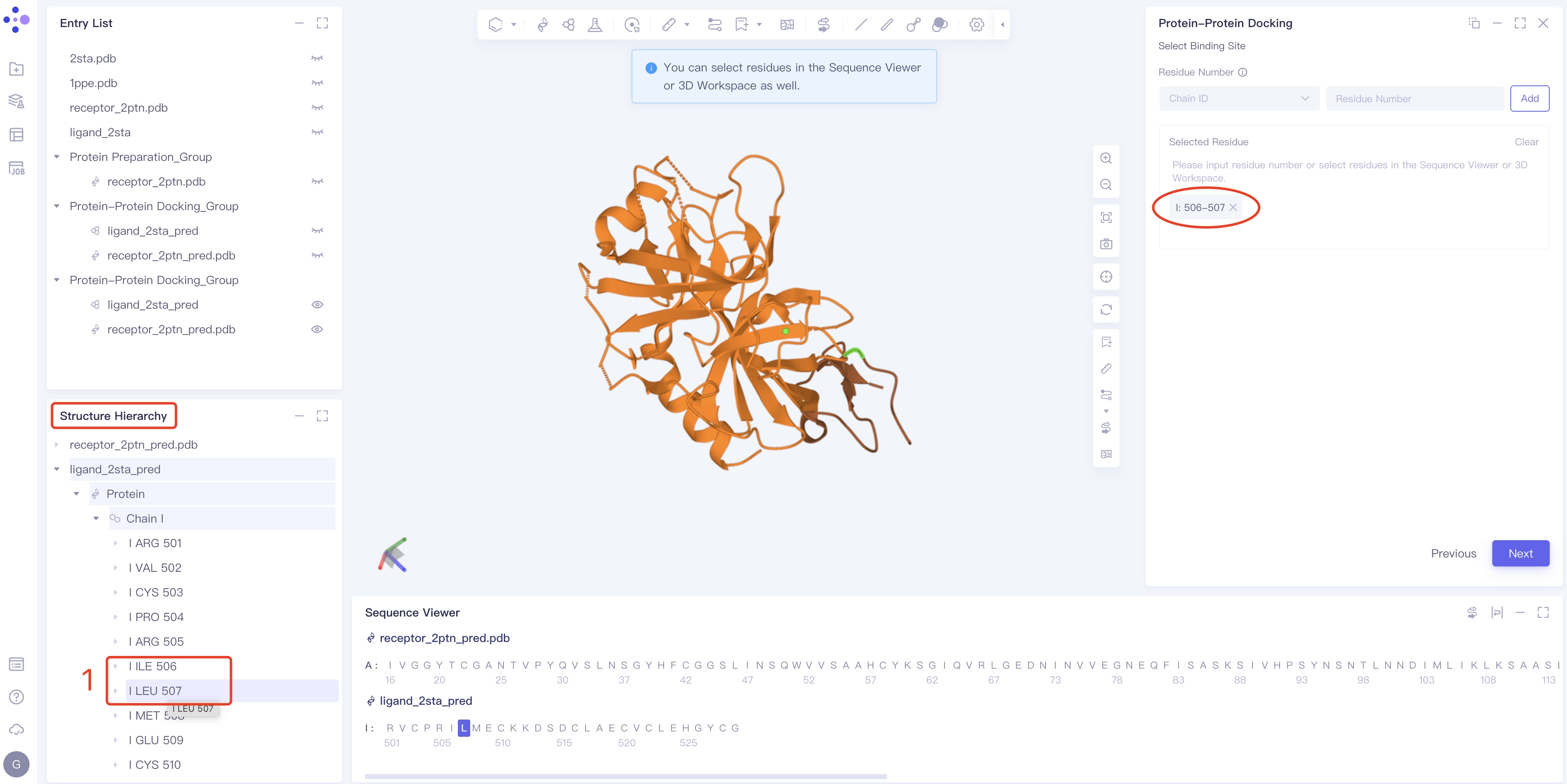Remove the I: 506-507 selected residue chip

tap(1234, 207)
